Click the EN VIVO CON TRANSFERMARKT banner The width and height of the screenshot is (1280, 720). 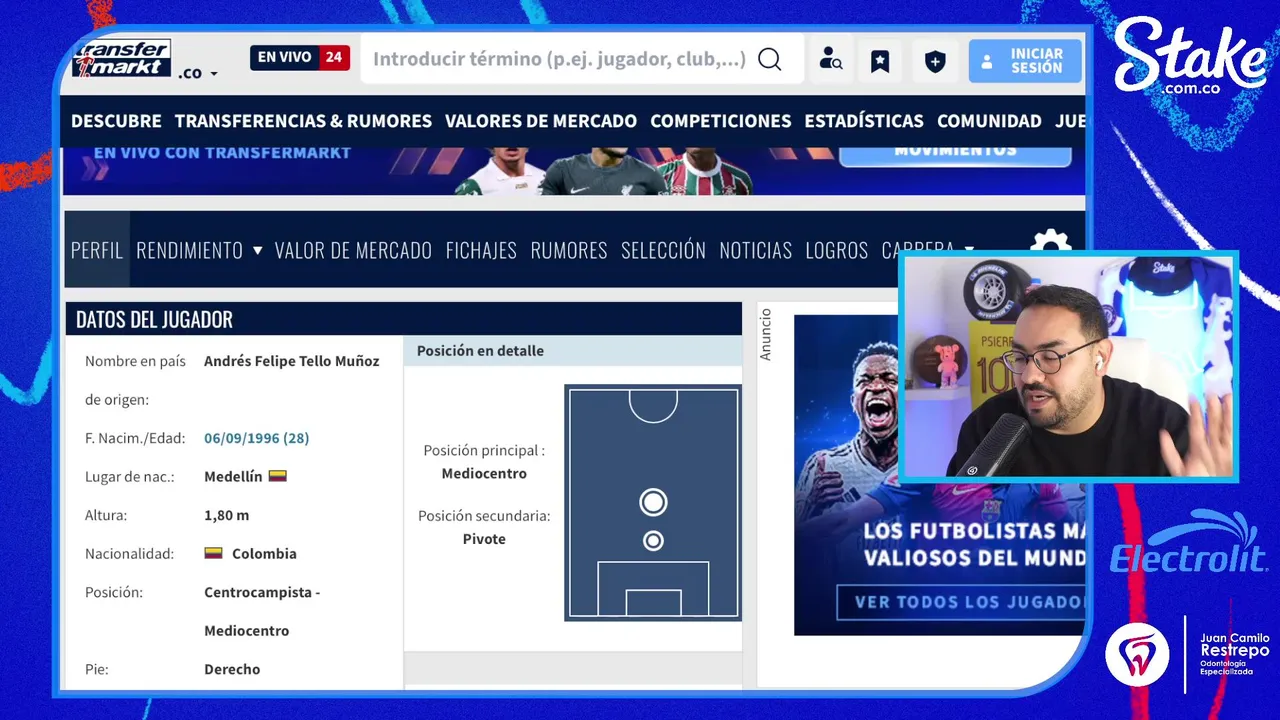(222, 153)
